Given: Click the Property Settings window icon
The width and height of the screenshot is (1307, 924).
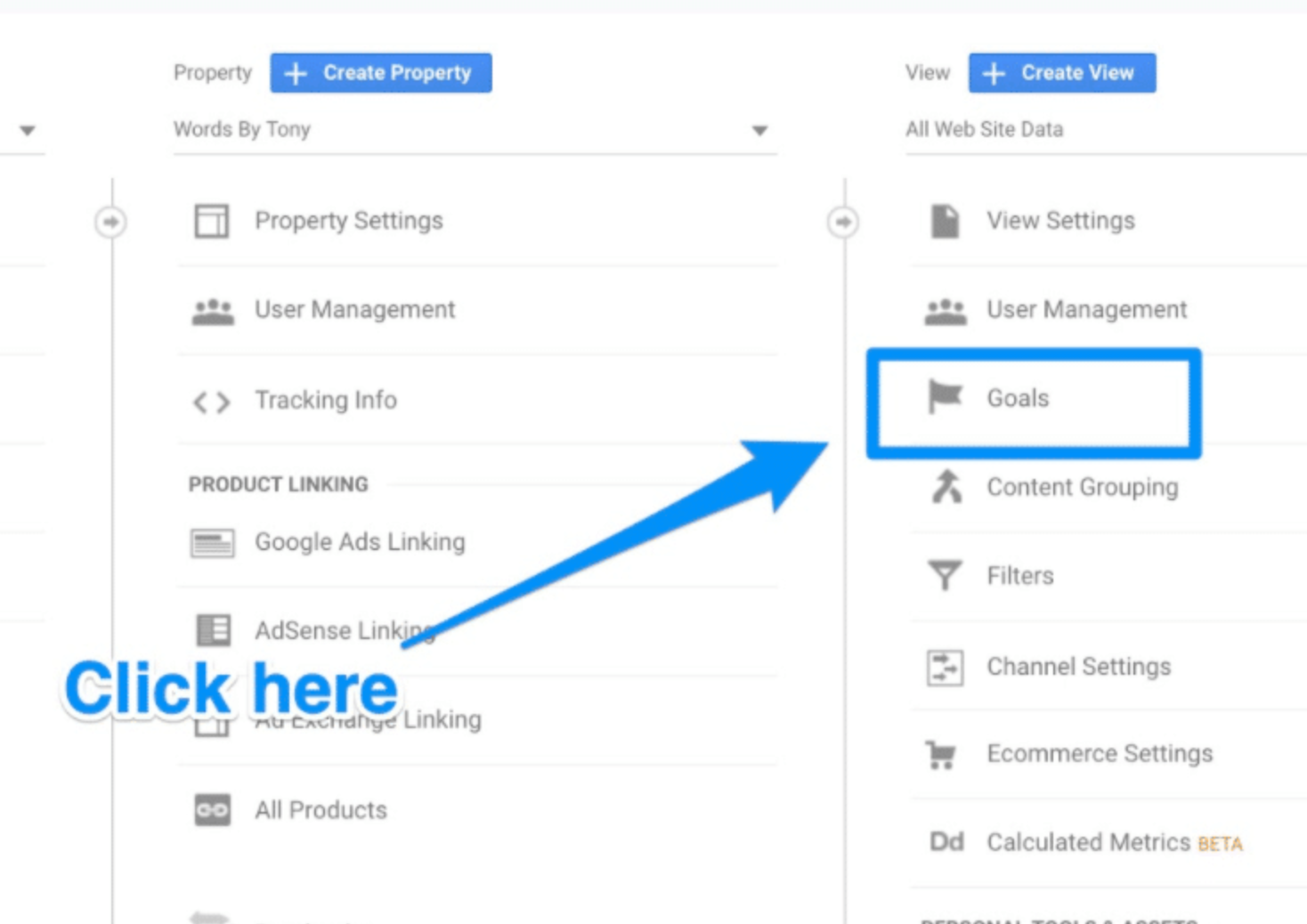Looking at the screenshot, I should pos(212,221).
